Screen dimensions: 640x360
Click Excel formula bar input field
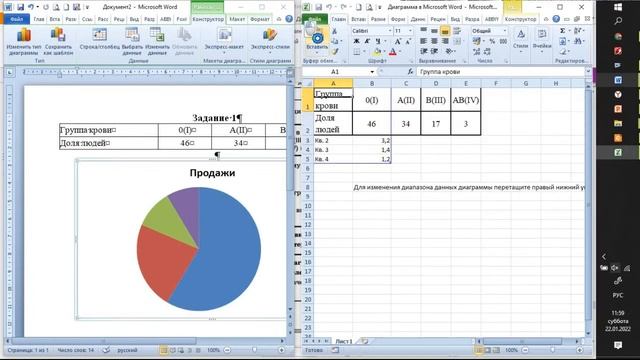coord(500,72)
